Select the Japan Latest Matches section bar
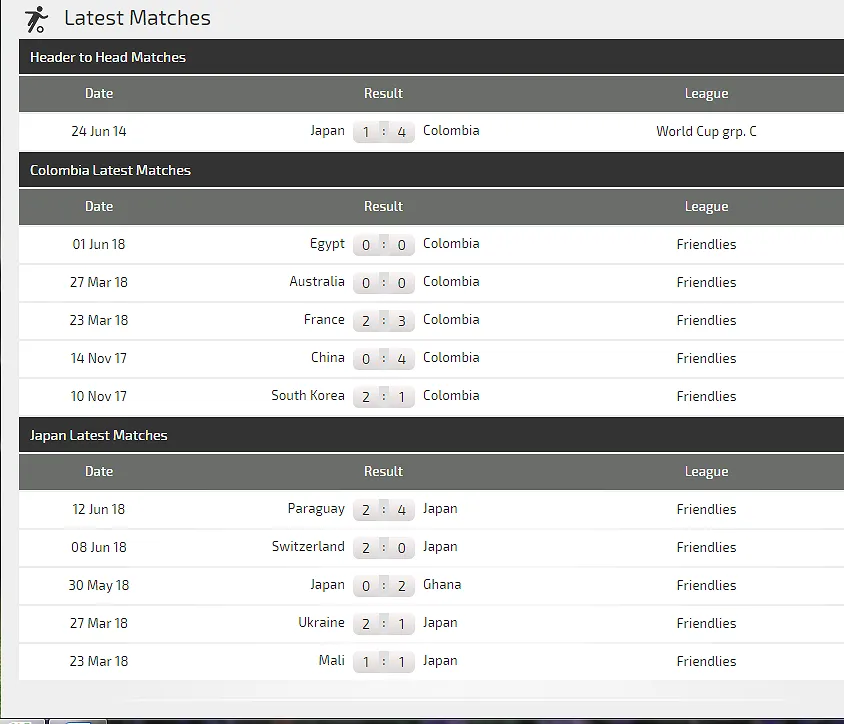Viewport: 844px width, 724px height. (x=431, y=435)
